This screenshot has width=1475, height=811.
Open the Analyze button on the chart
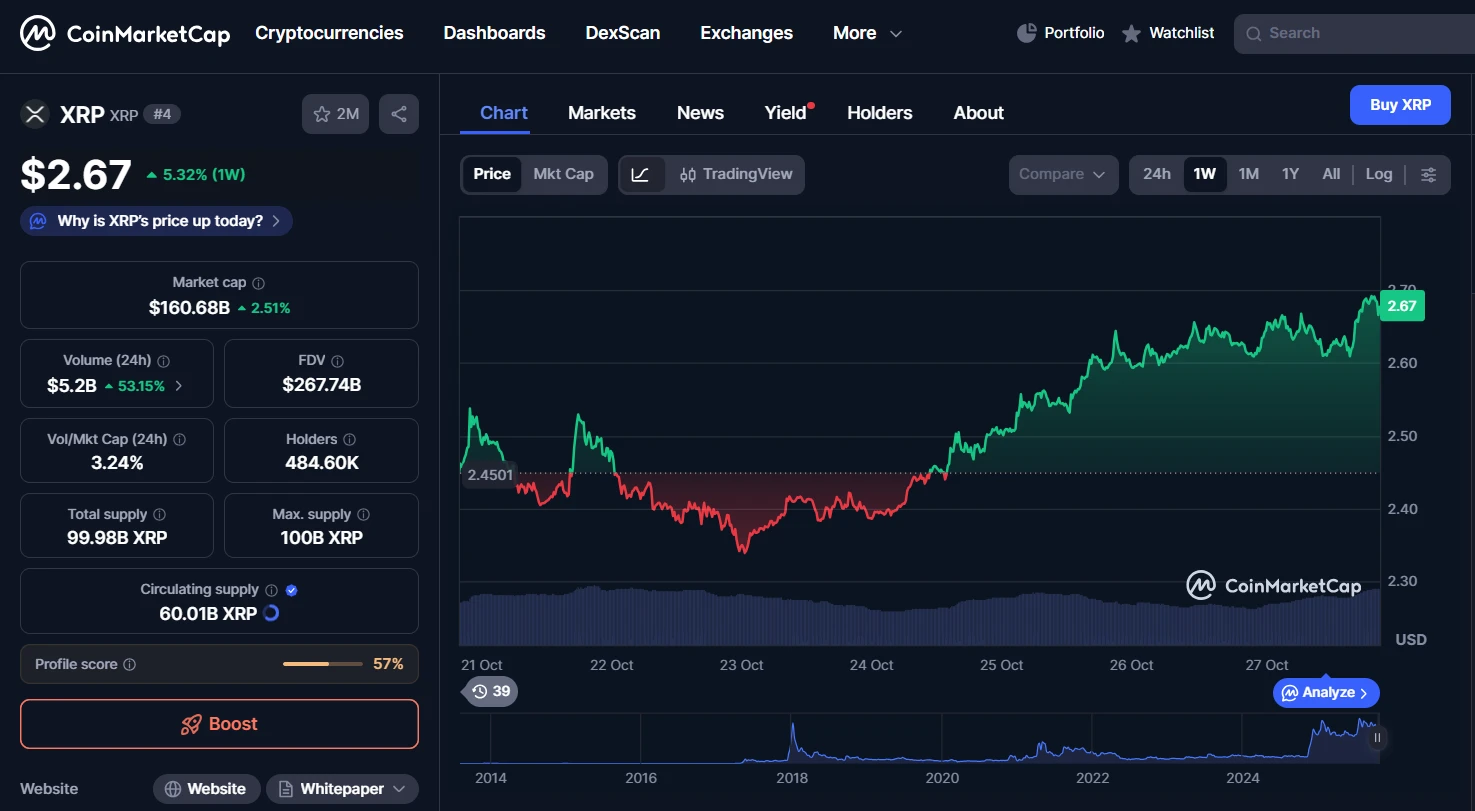pos(1325,692)
